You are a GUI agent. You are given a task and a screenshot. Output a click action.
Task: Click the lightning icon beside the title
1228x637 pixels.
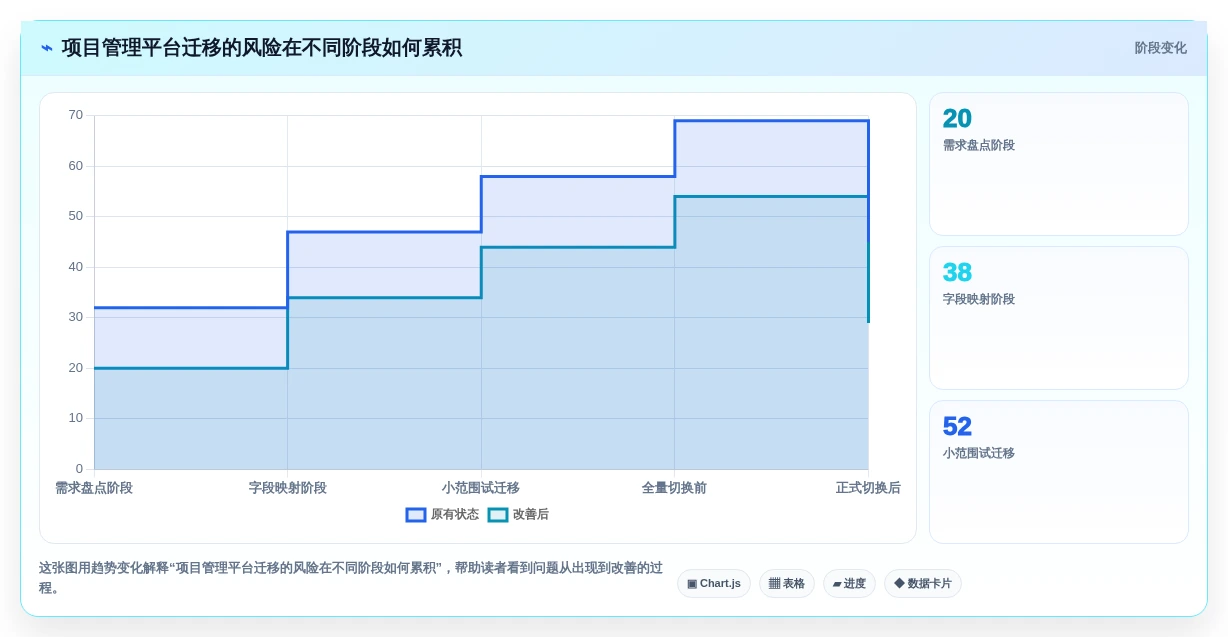47,48
